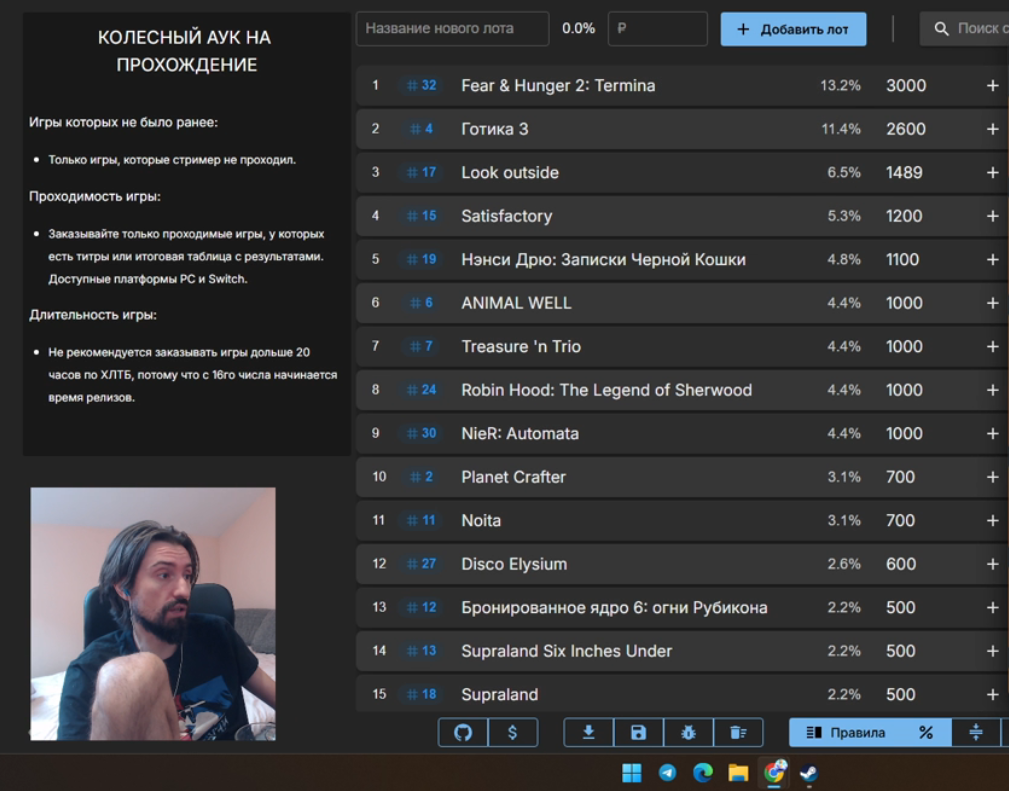Viewport: 1009px width, 791px height.
Task: Select the Look outside lot name
Action: tap(510, 172)
